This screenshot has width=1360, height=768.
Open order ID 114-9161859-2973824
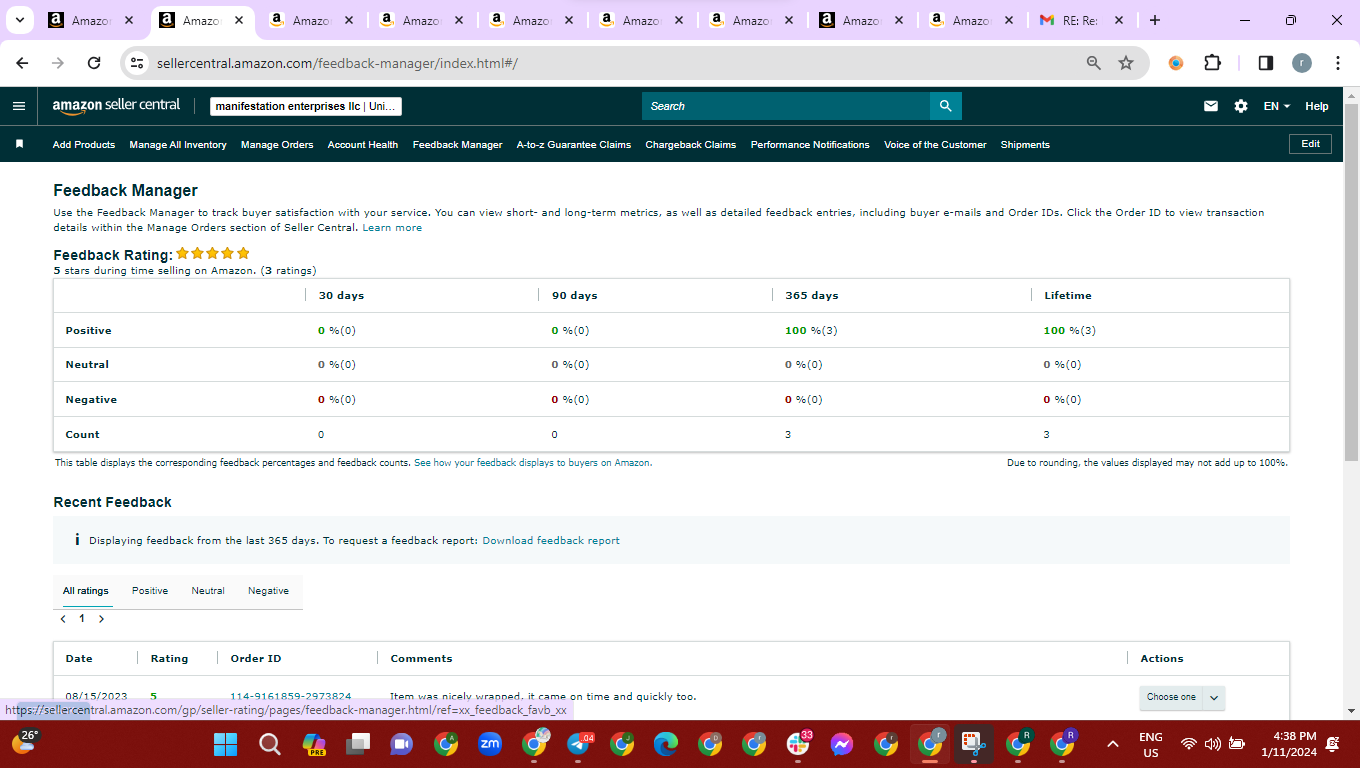pyautogui.click(x=291, y=697)
